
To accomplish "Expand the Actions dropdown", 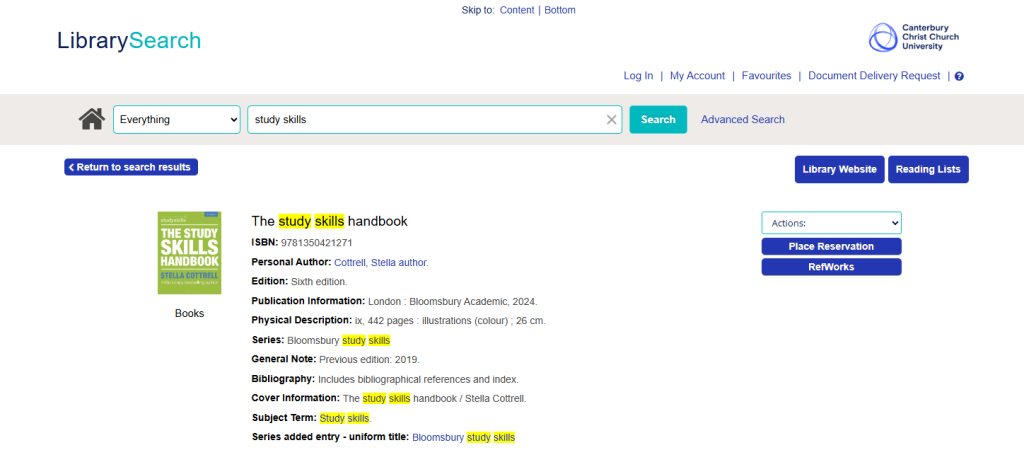I will 831,223.
